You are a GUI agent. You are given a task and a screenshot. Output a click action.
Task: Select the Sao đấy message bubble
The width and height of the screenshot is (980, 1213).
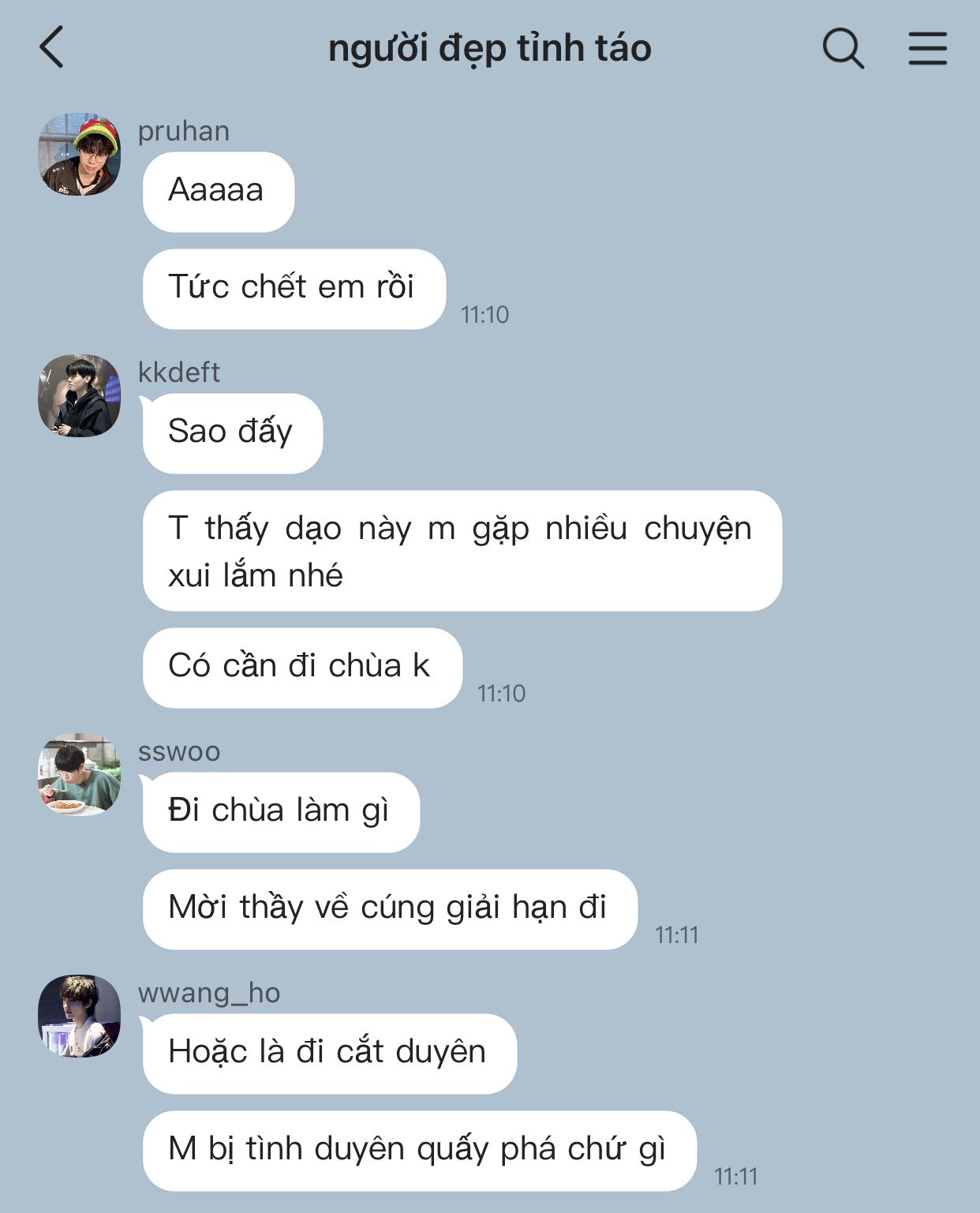(x=233, y=433)
